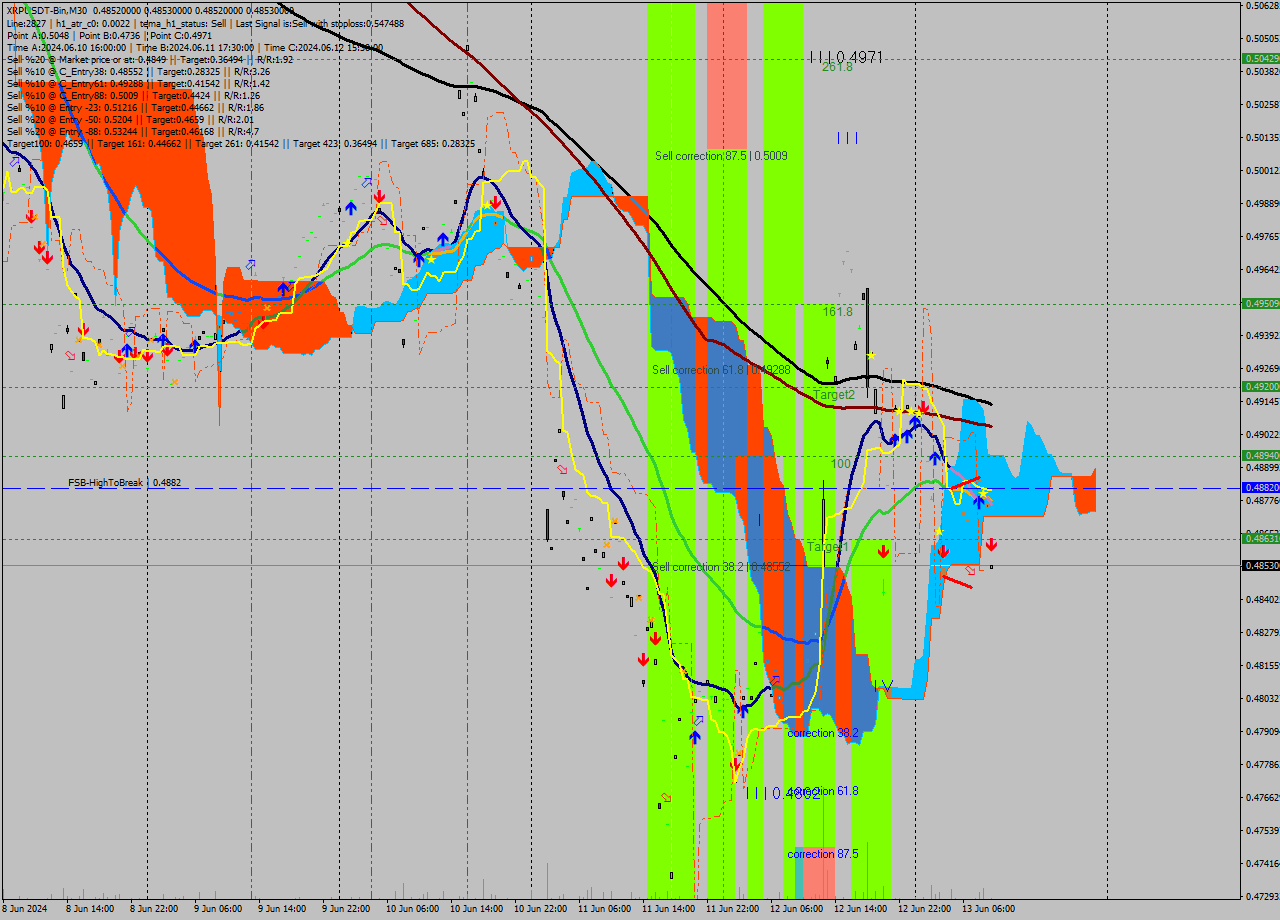The height and width of the screenshot is (920, 1280).
Task: Select the 'Sell correction 87.5 | 0.5009' label
Action: [721, 156]
